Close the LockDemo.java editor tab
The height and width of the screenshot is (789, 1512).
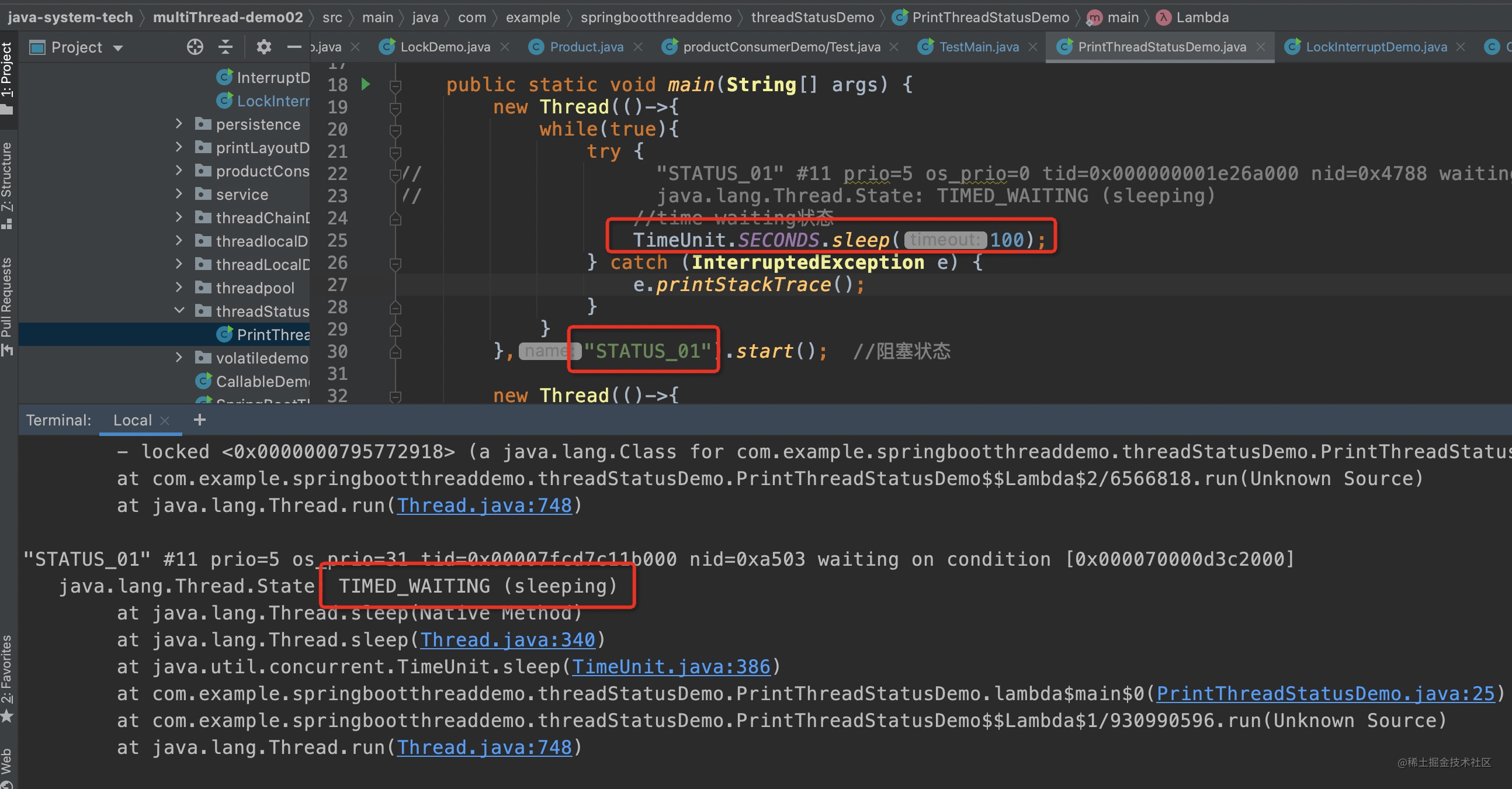(505, 47)
